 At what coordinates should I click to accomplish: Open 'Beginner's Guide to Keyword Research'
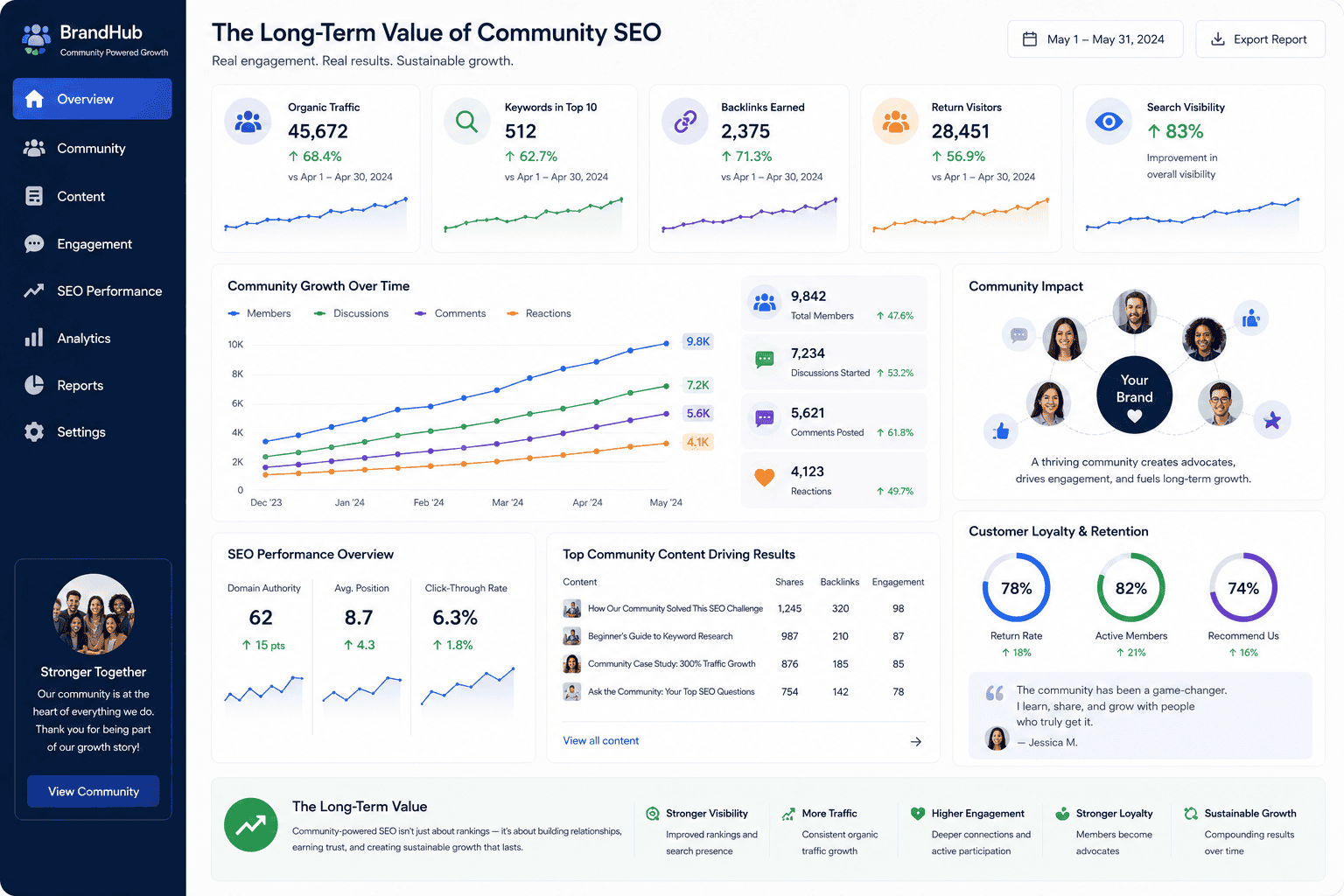pyautogui.click(x=660, y=636)
